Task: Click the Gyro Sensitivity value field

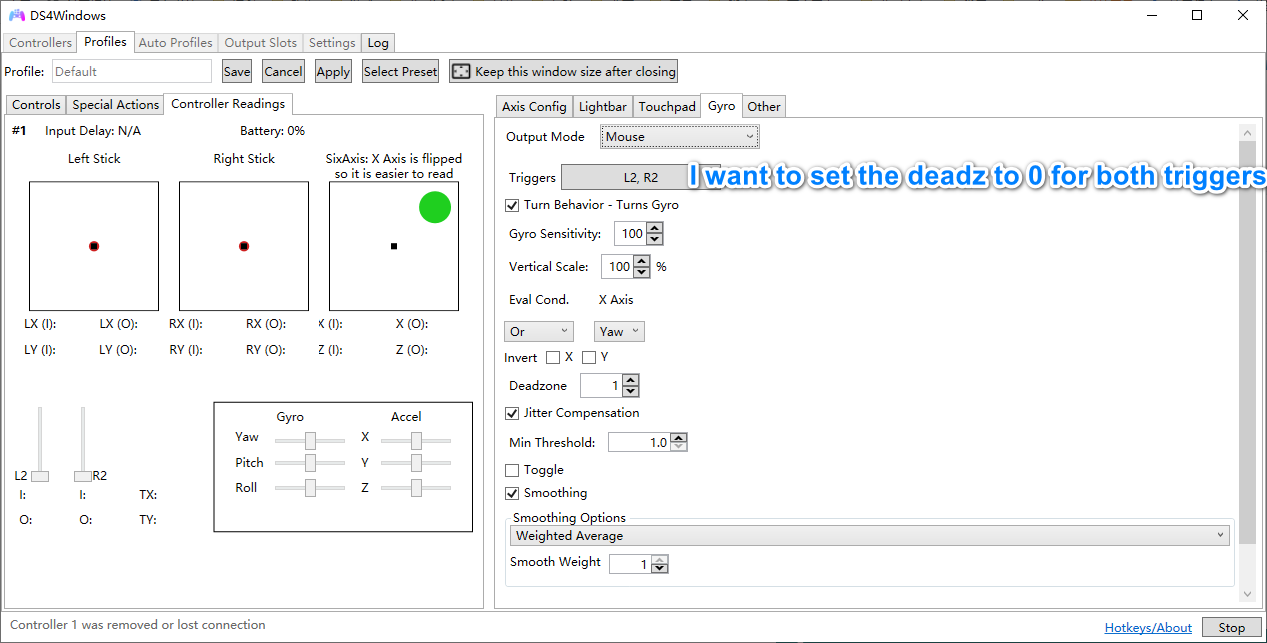Action: [x=630, y=234]
